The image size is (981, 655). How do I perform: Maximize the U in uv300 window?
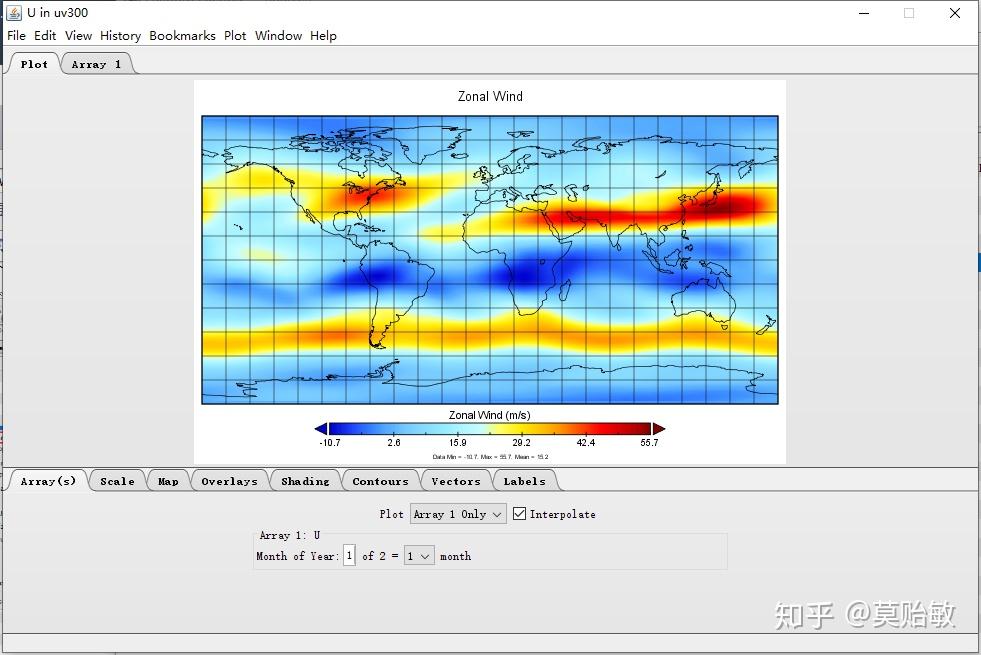(x=909, y=13)
